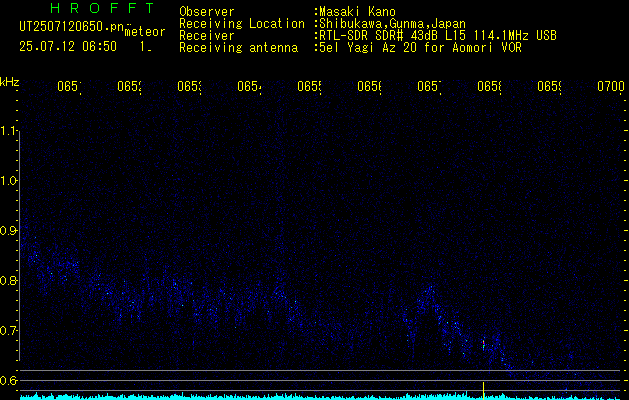Click the 0651 time axis label
Screen dimensions: 629x400
coord(69,86)
